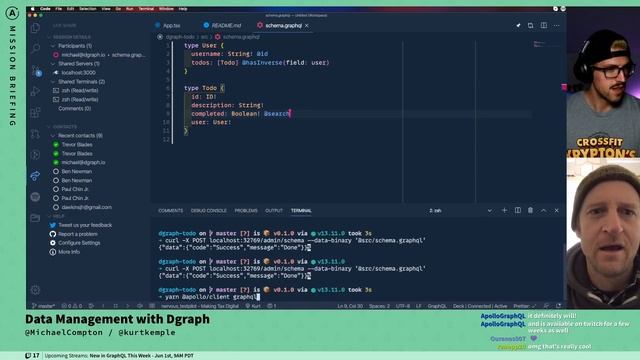The image size is (640, 360).
Task: Collapse the Participants (1) section
Action: point(53,46)
